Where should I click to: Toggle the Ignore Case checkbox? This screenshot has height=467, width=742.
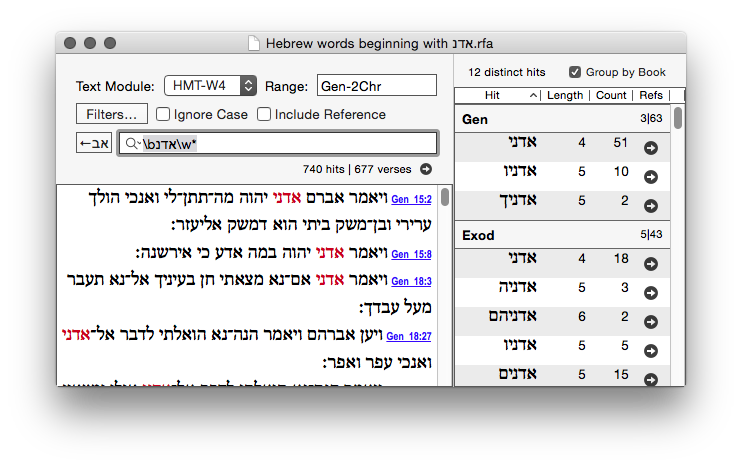coord(163,114)
